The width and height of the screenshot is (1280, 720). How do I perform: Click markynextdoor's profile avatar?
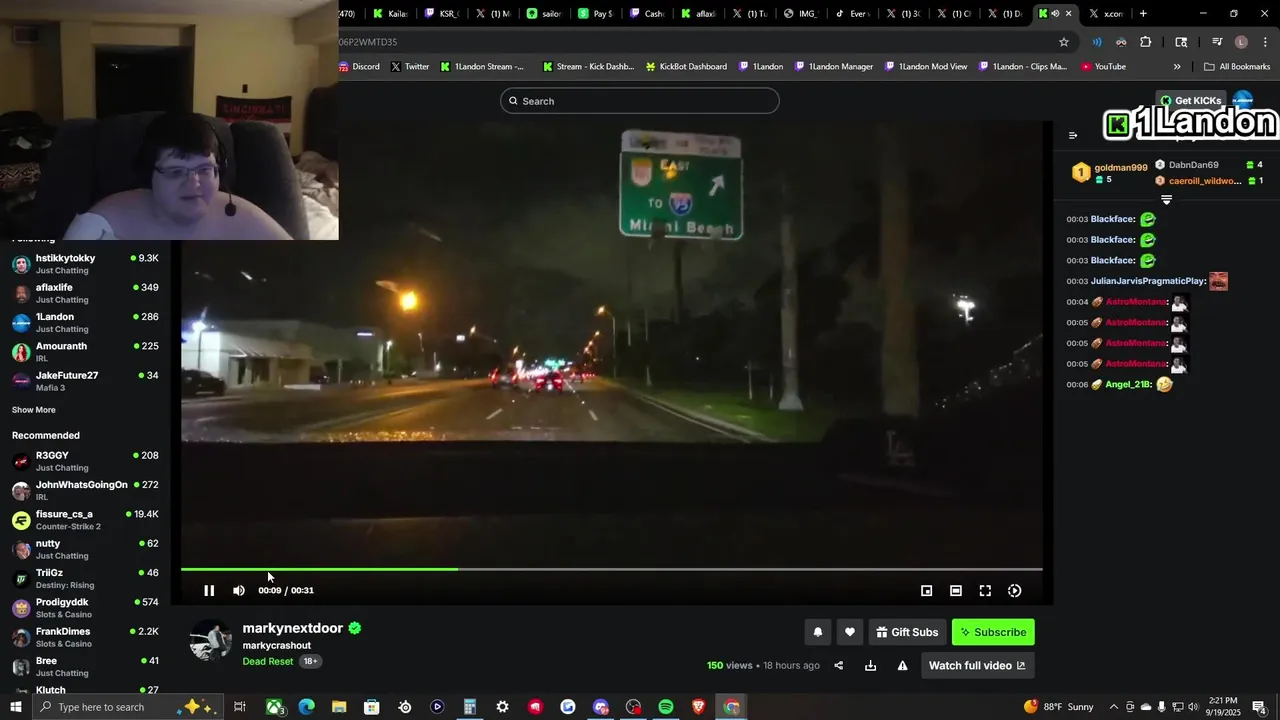tap(211, 640)
